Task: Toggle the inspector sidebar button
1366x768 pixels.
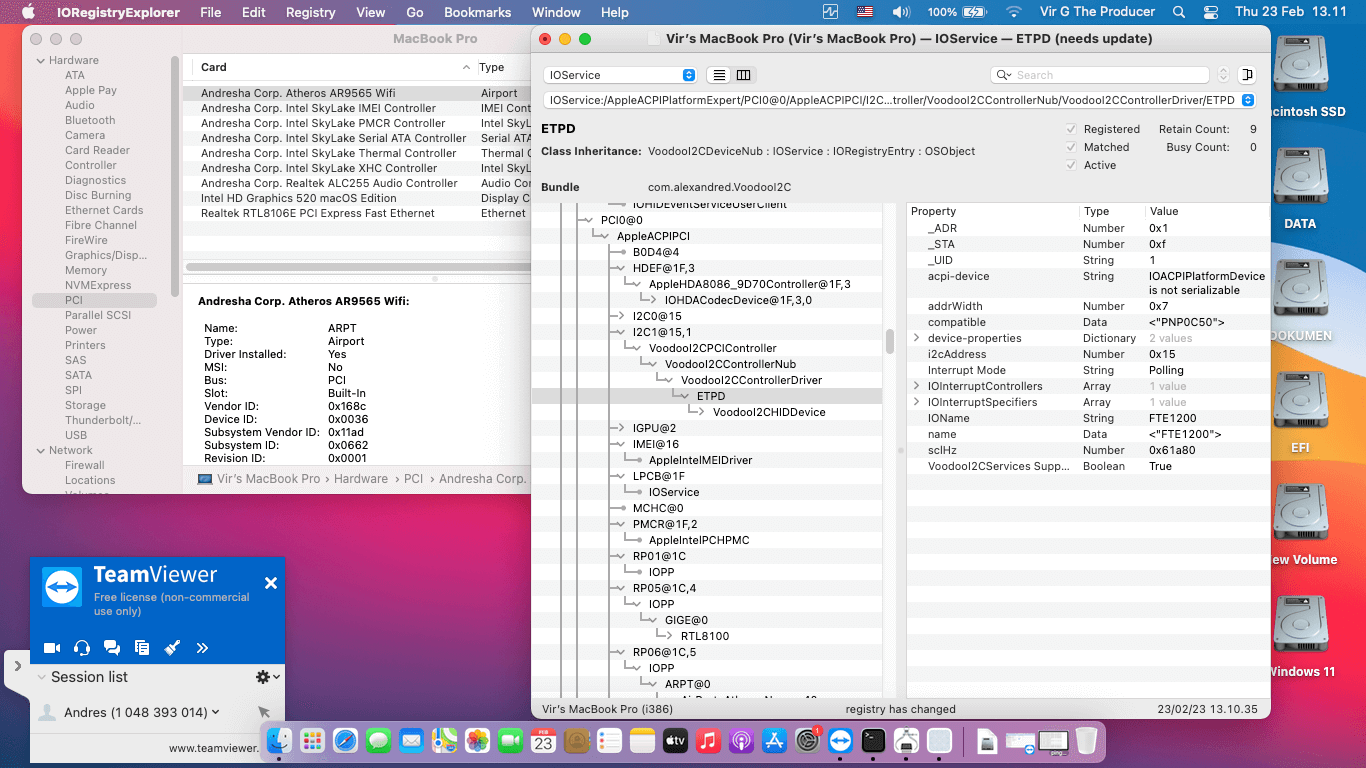Action: (1246, 75)
